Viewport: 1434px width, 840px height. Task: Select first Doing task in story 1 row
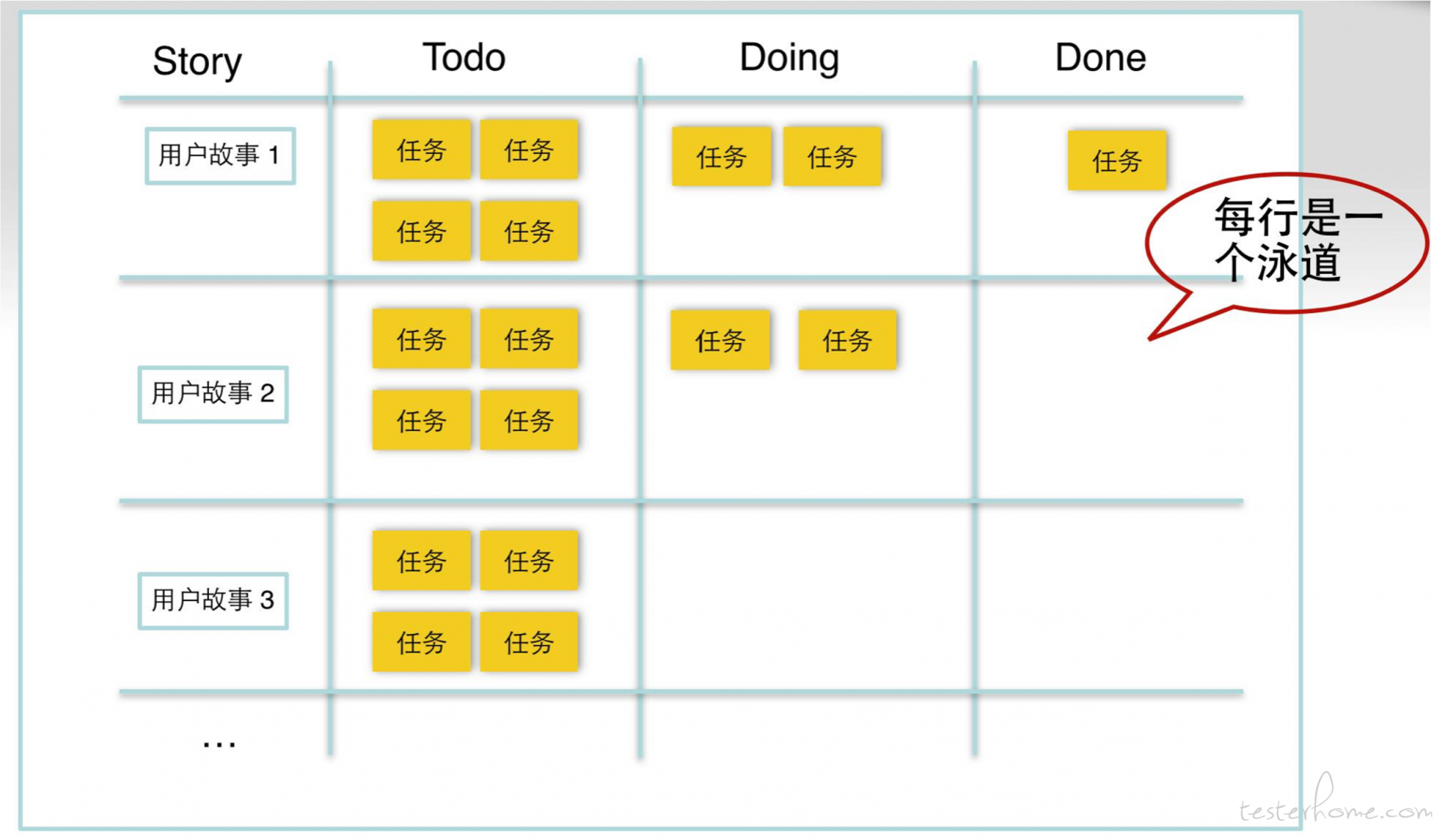[721, 156]
